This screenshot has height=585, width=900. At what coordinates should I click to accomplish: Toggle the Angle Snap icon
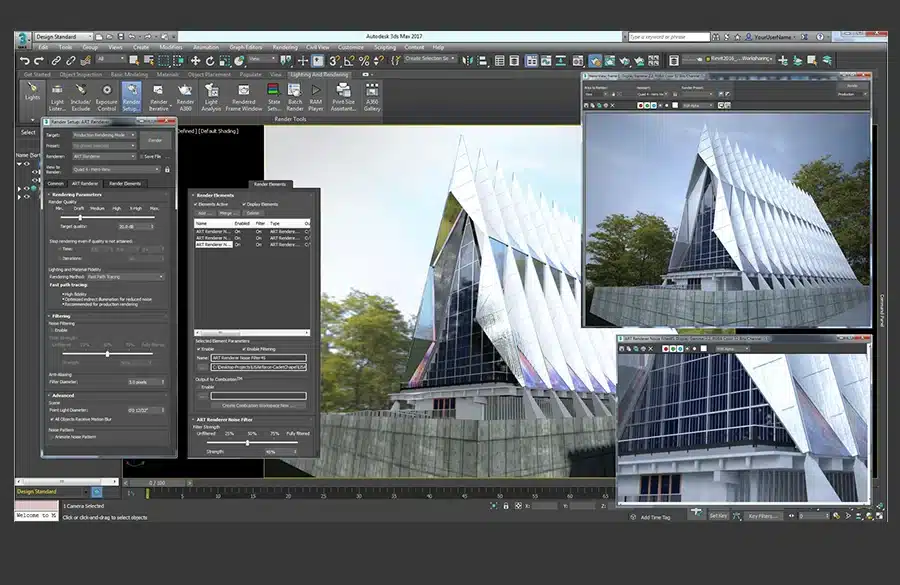coord(349,60)
